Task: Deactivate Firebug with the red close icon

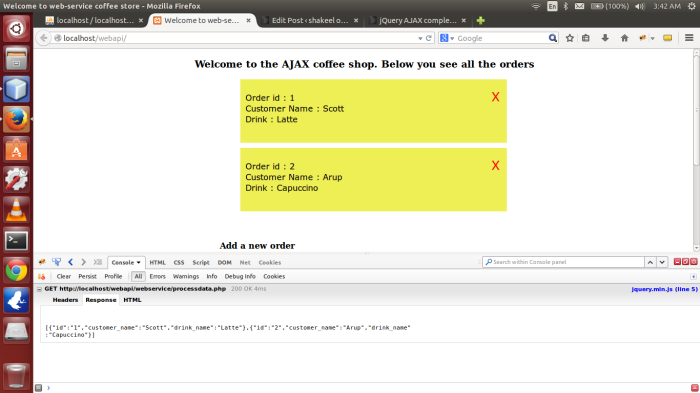Action: 693,262
